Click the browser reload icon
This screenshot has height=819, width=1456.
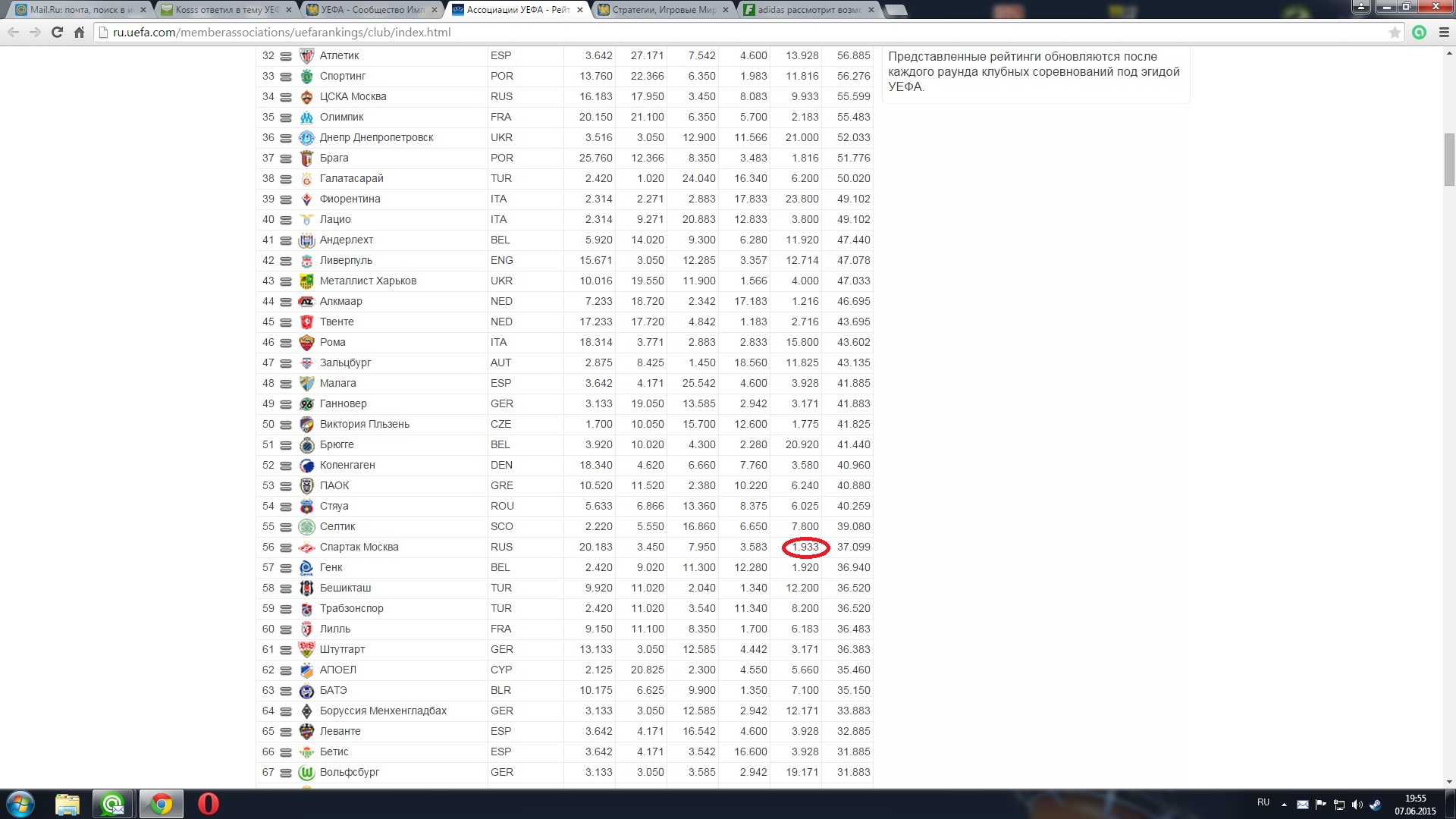tap(57, 33)
